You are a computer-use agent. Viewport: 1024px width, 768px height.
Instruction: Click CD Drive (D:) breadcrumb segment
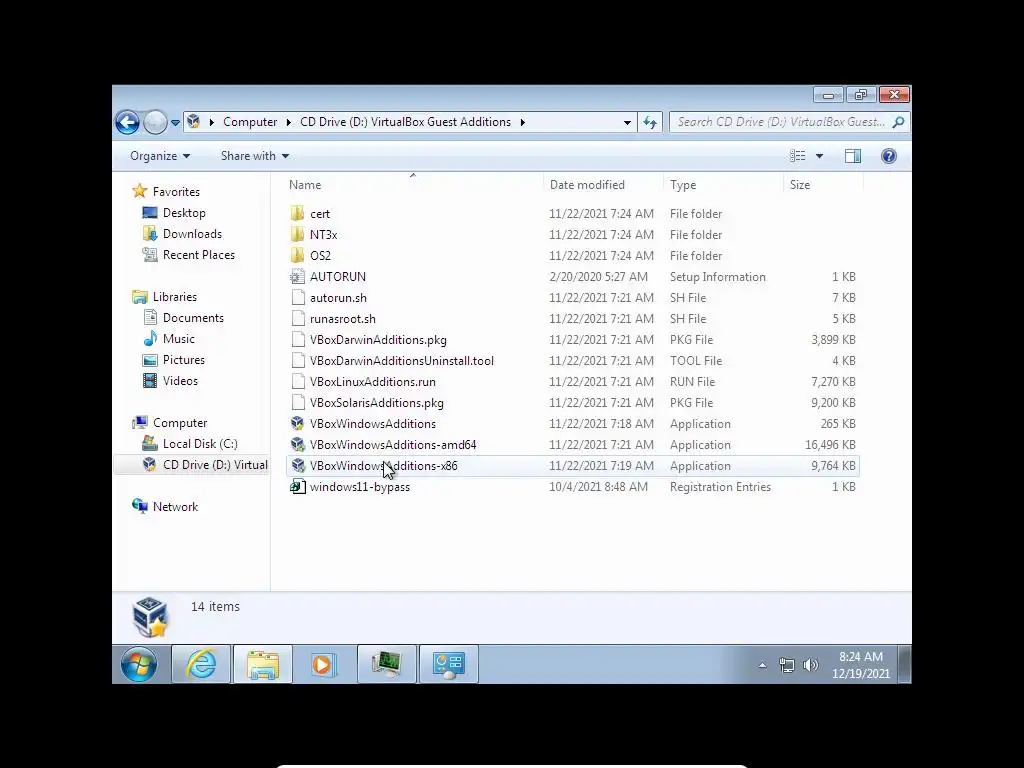(x=406, y=122)
